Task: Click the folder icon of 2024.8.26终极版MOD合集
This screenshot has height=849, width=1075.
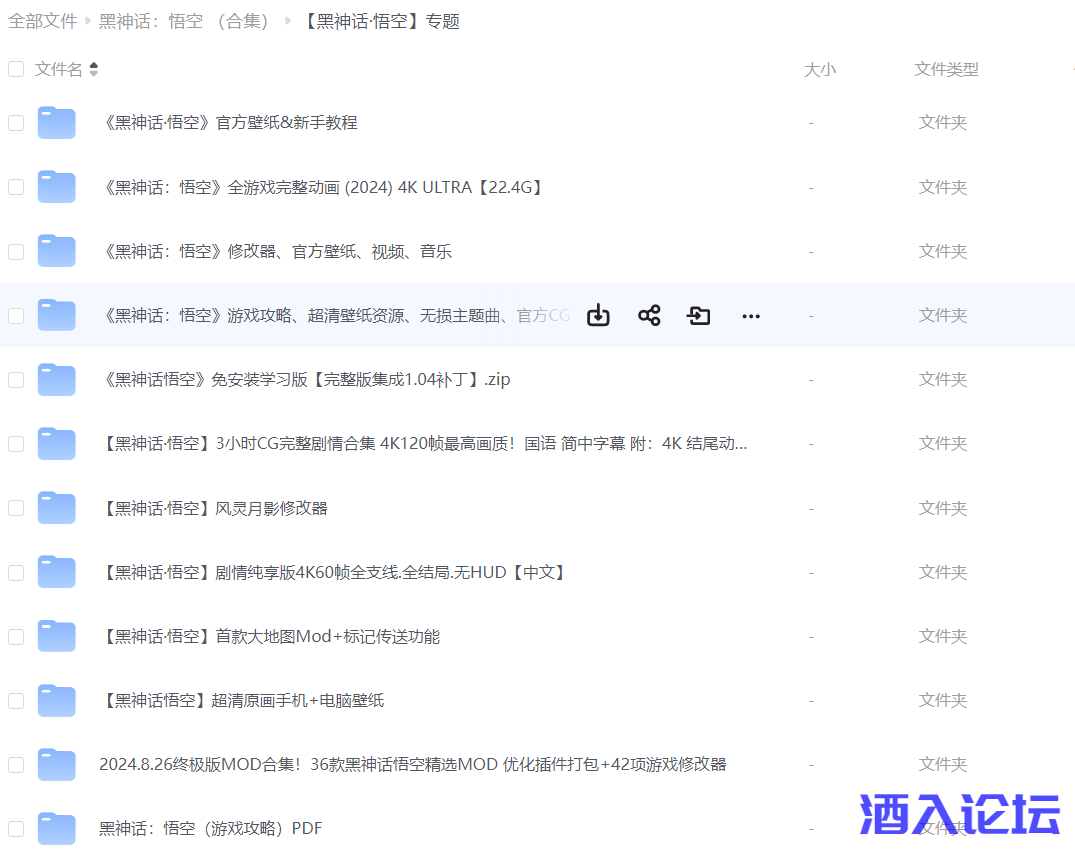Action: coord(57,764)
